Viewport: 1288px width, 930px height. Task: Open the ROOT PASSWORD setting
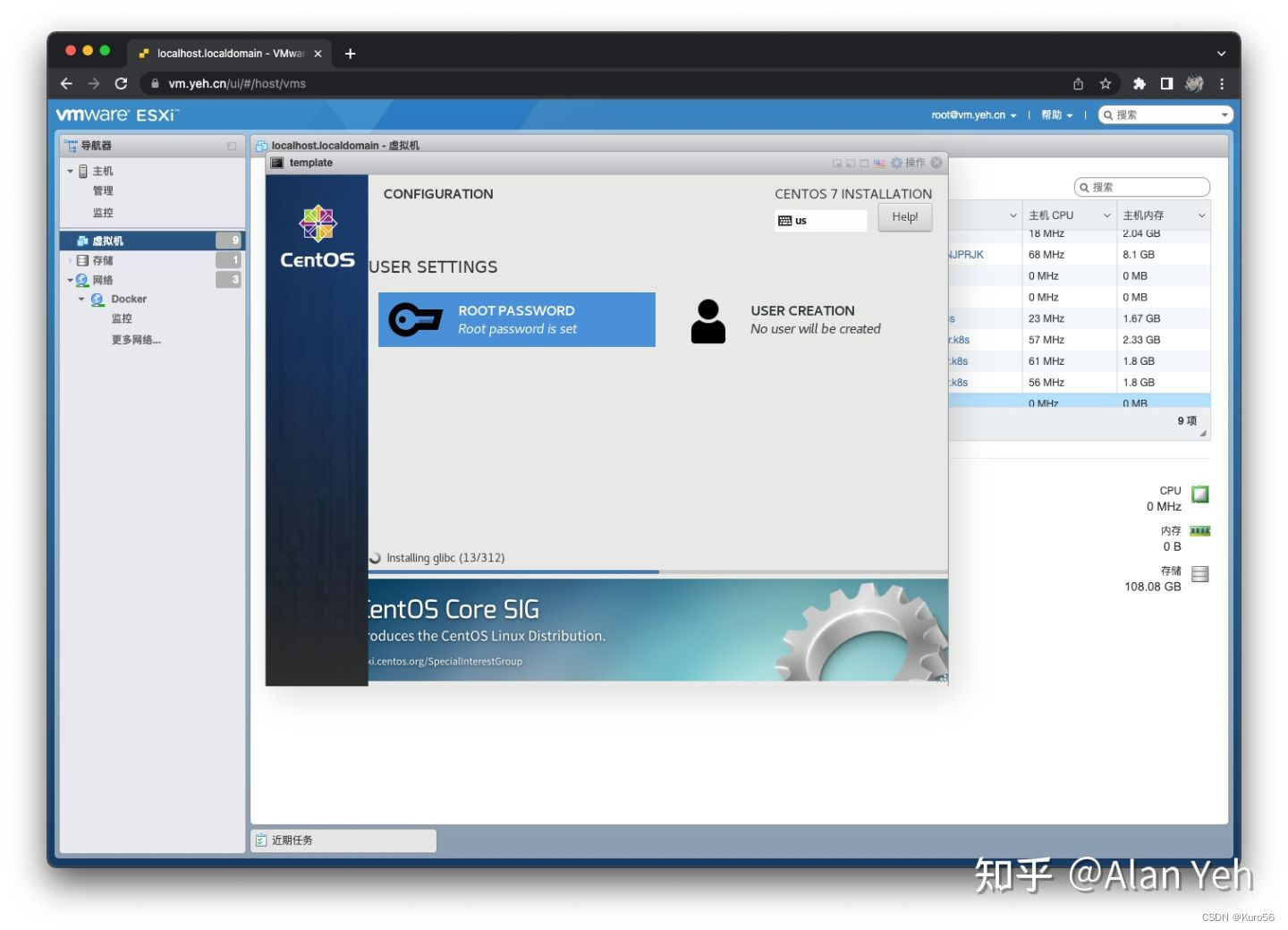point(517,319)
